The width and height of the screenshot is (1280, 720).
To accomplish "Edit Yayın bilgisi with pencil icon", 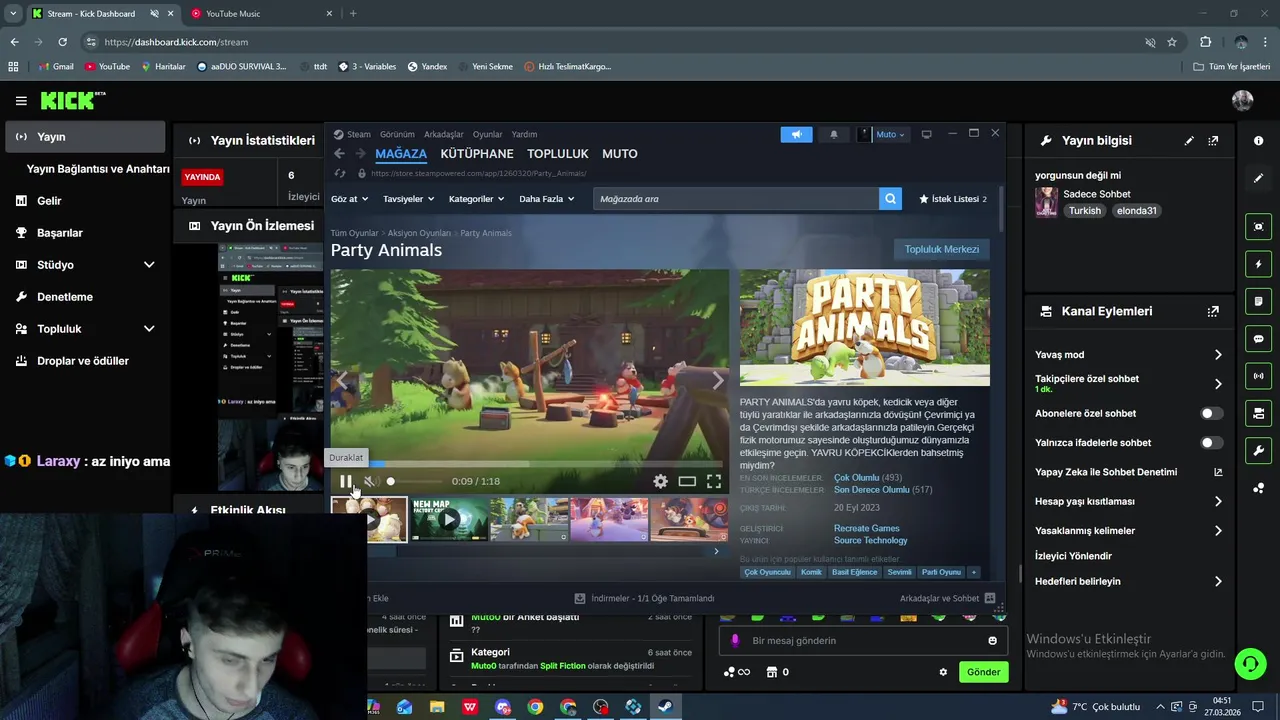I will click(1189, 141).
